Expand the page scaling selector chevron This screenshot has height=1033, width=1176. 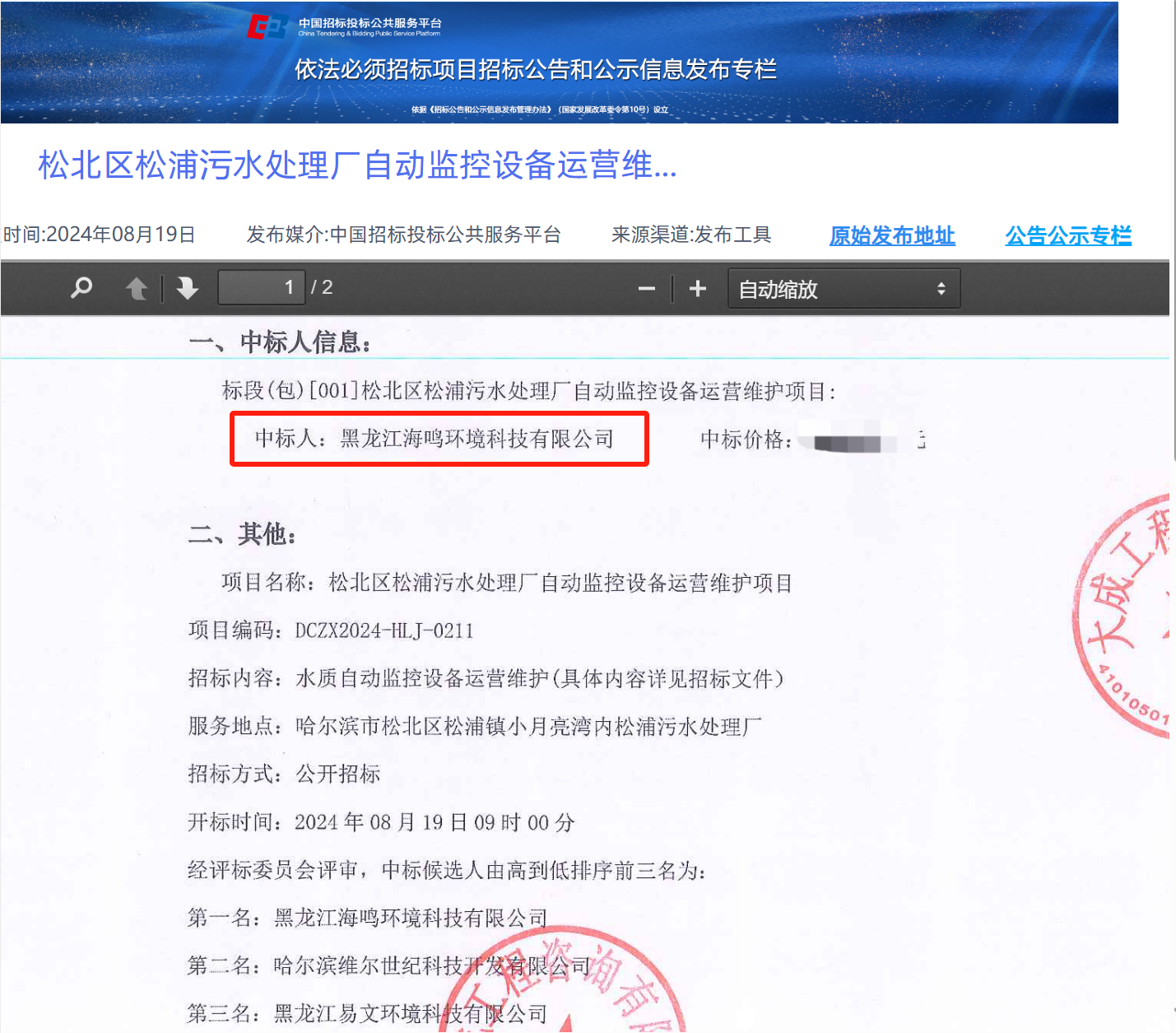coord(941,287)
